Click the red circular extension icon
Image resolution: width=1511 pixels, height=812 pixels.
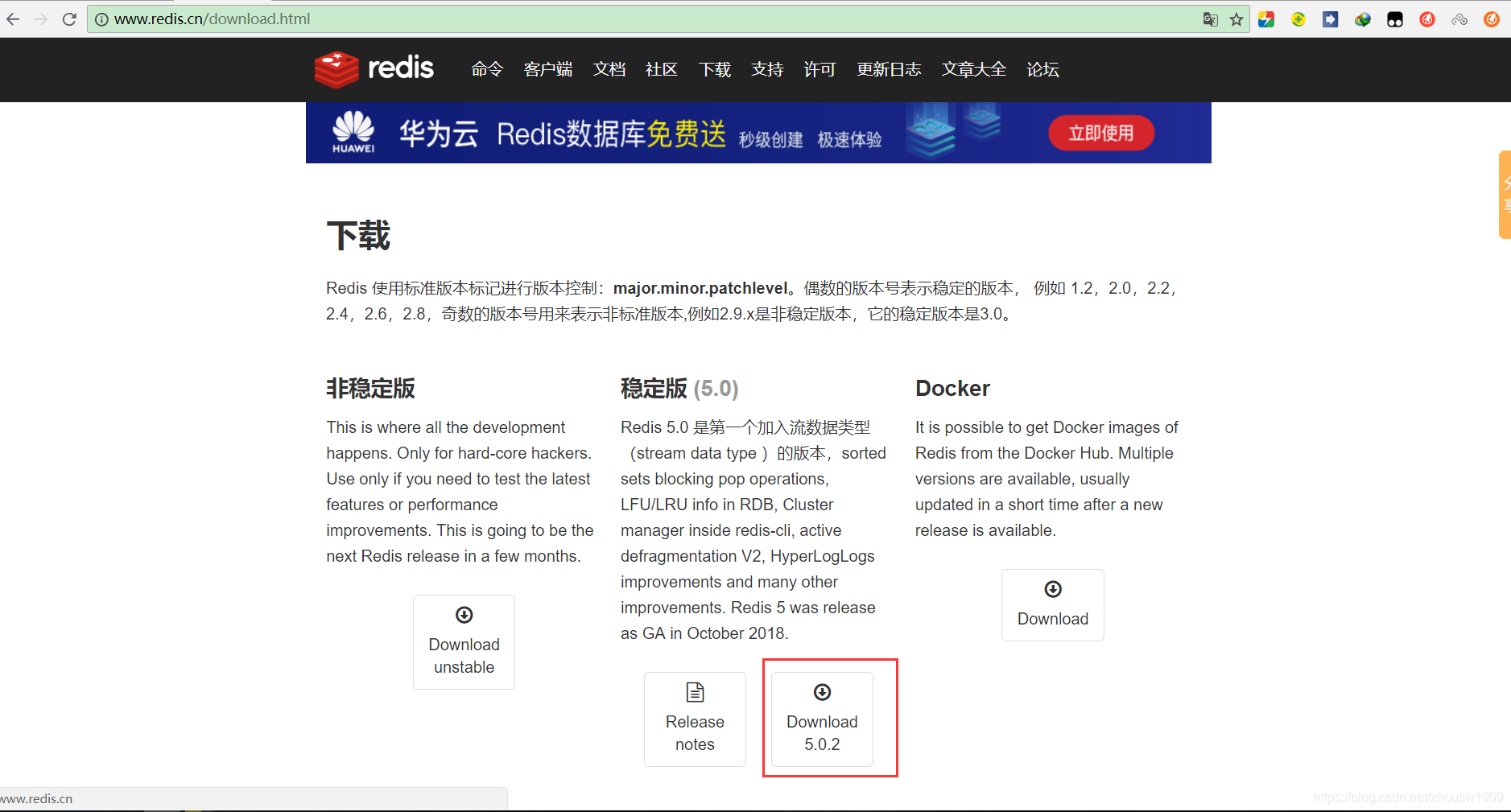(1427, 19)
